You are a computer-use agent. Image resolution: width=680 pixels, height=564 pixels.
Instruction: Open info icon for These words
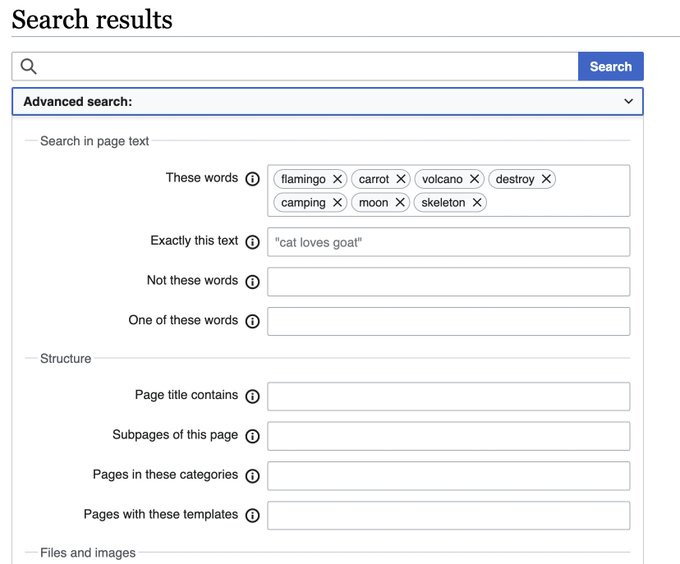pos(252,179)
